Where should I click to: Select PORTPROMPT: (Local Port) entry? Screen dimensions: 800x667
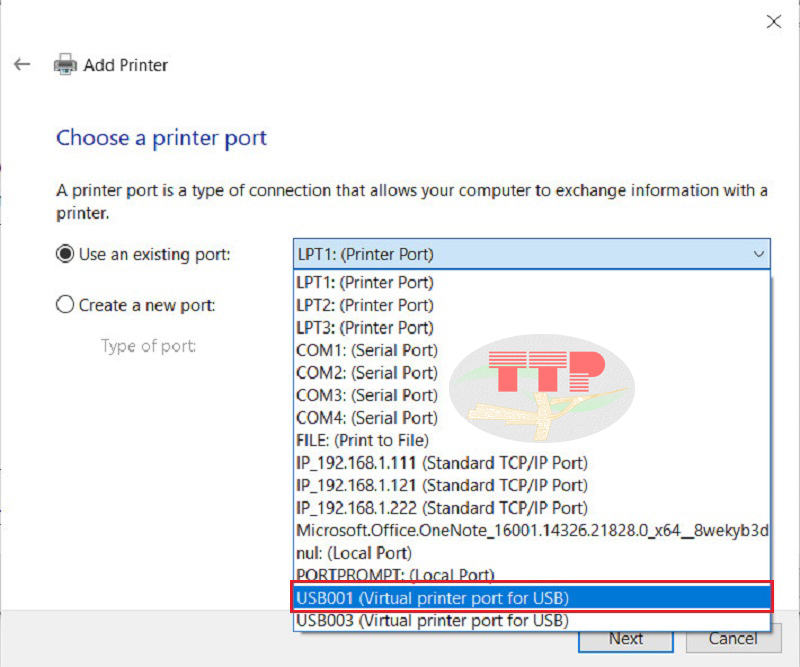tap(532, 574)
